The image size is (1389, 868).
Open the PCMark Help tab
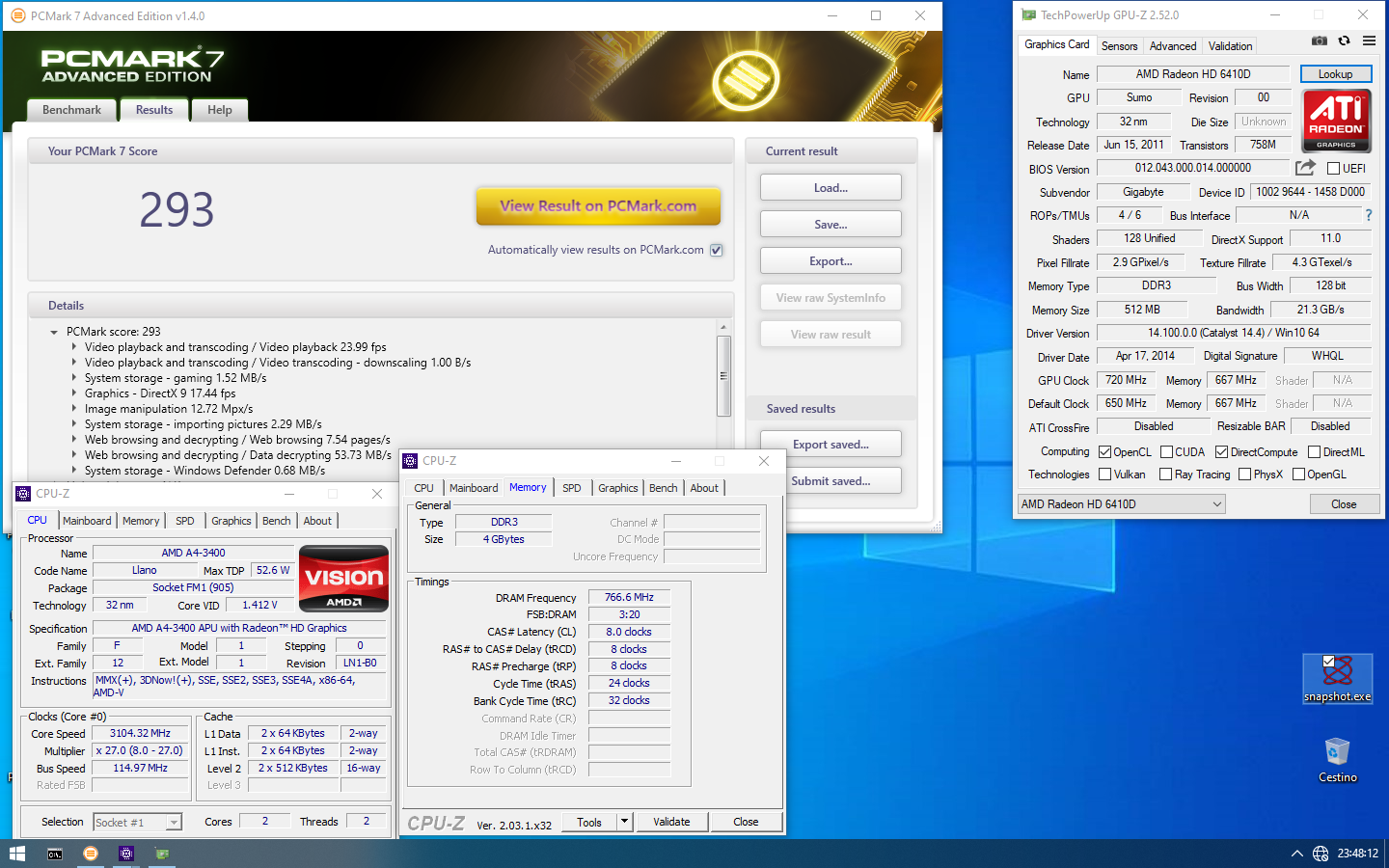pyautogui.click(x=220, y=110)
